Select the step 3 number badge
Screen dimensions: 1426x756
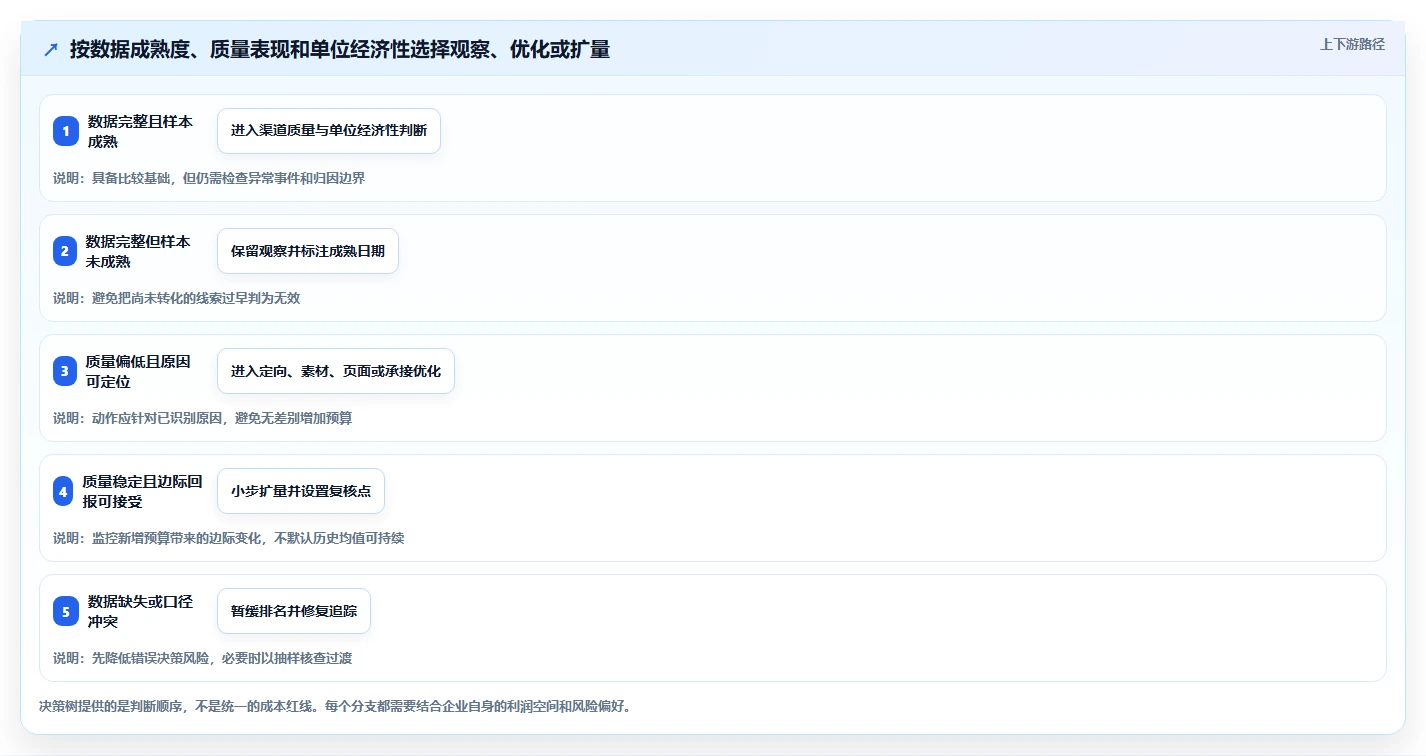click(66, 371)
